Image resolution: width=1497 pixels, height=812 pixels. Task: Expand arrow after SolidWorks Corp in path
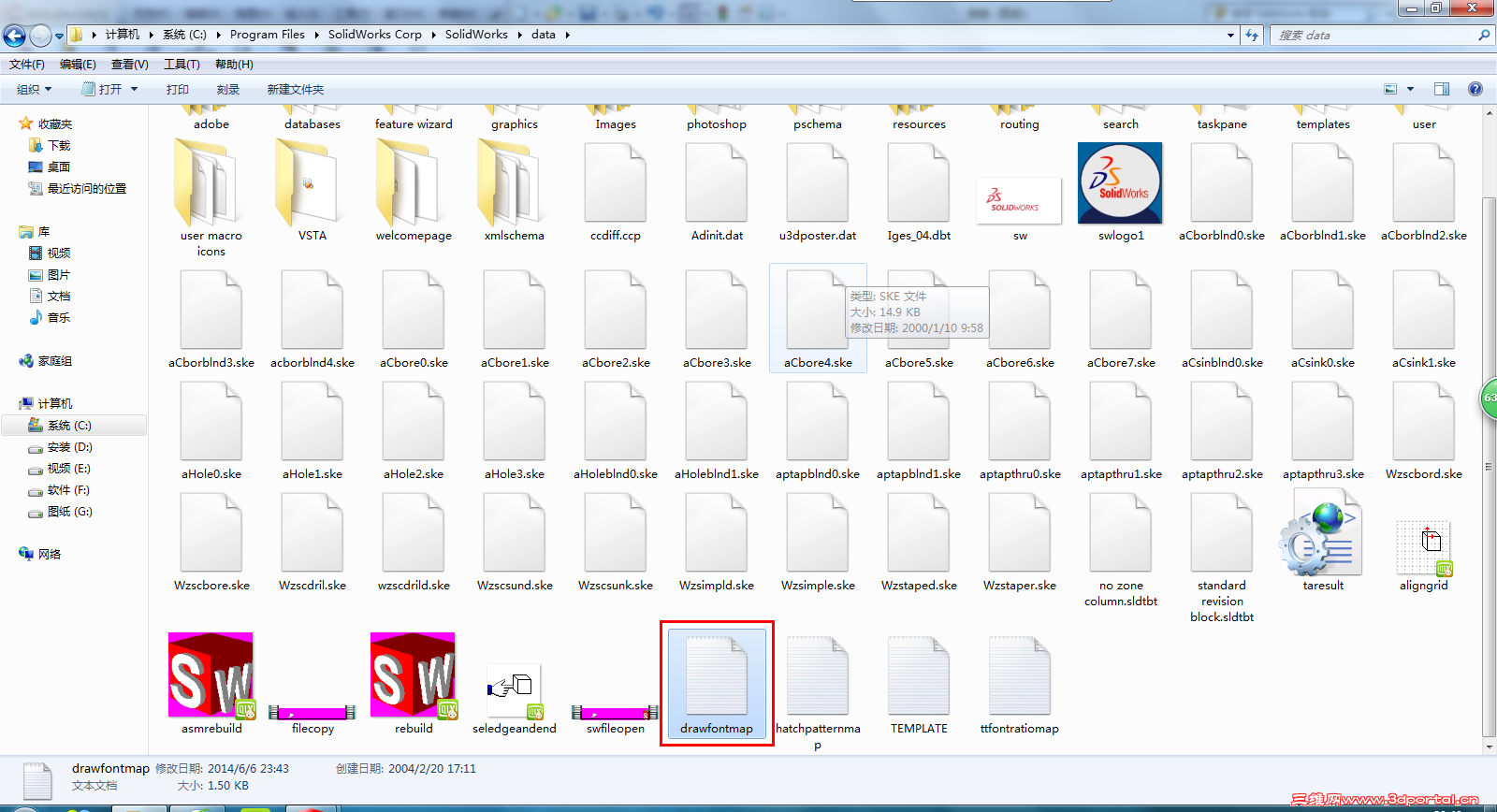click(x=433, y=35)
